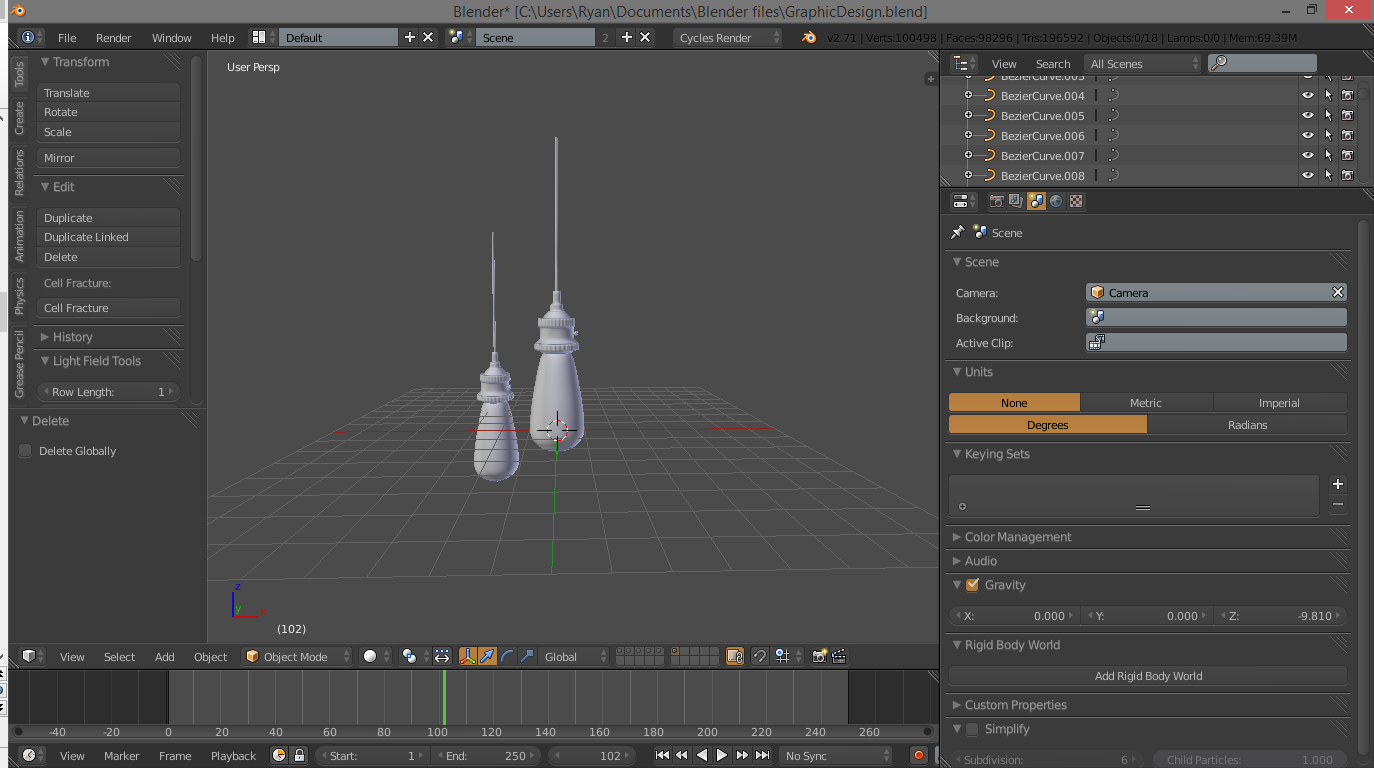Click the restrict-render camera for BezierCurve.007
This screenshot has width=1374, height=768.
(1347, 155)
